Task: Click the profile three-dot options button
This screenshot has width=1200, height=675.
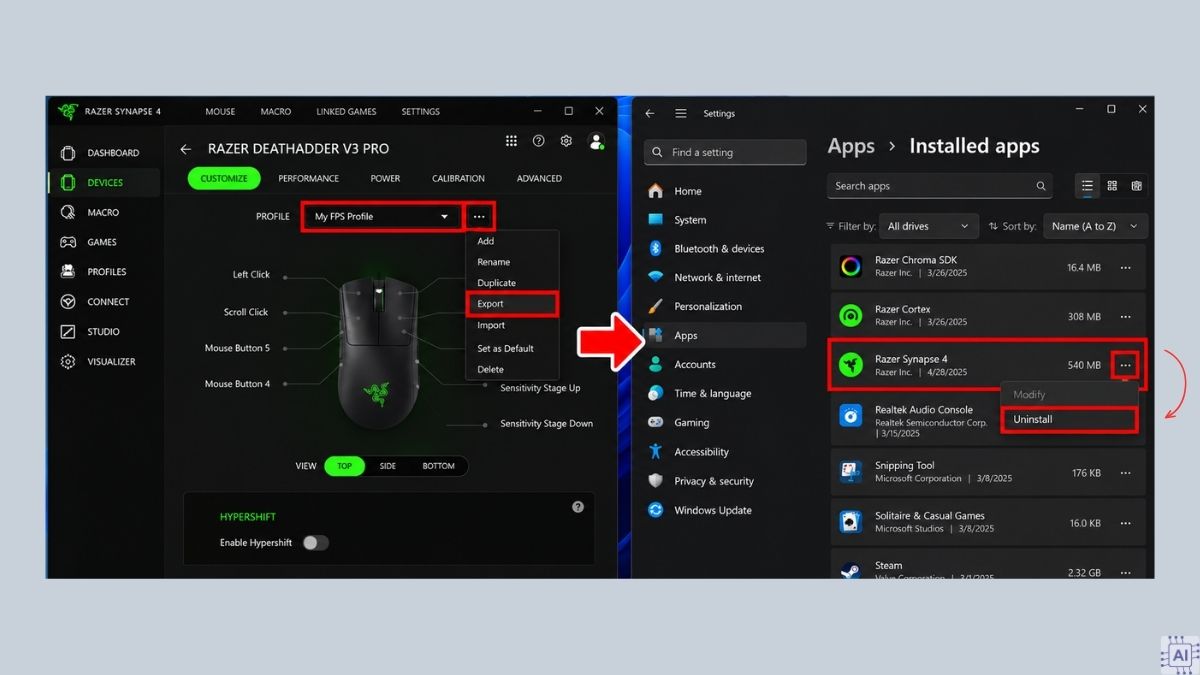Action: point(480,217)
